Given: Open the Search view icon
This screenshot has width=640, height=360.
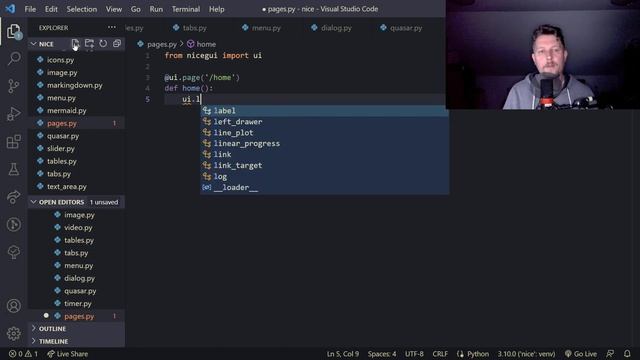Looking at the screenshot, I should tap(13, 58).
